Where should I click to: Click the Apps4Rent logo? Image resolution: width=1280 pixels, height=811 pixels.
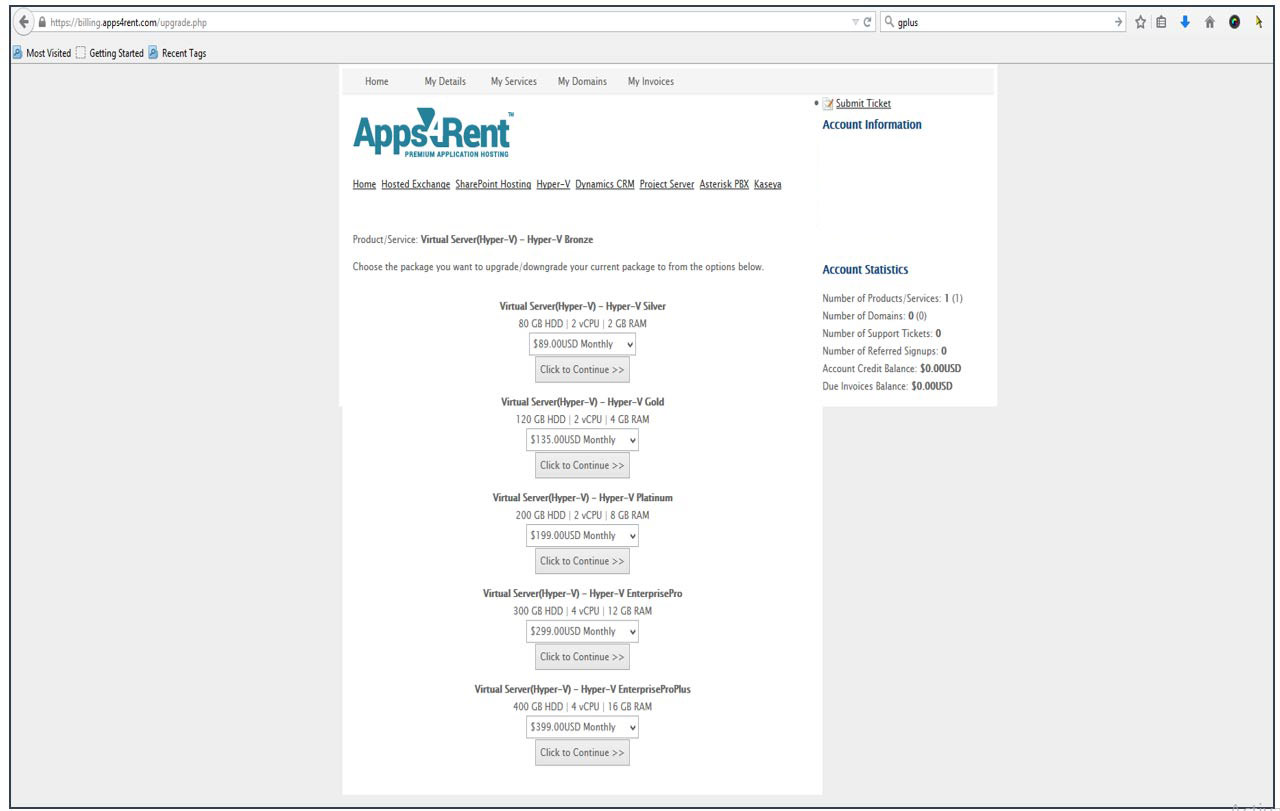tap(433, 134)
